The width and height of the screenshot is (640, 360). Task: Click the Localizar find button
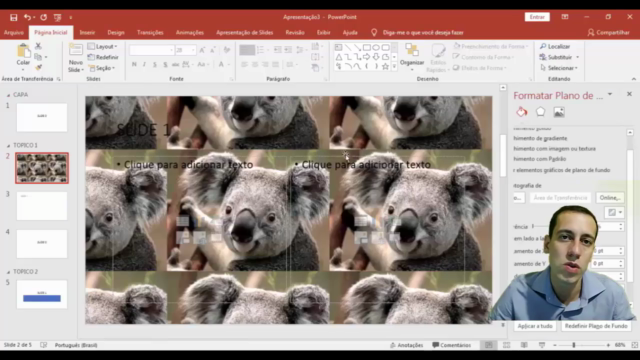pos(555,47)
